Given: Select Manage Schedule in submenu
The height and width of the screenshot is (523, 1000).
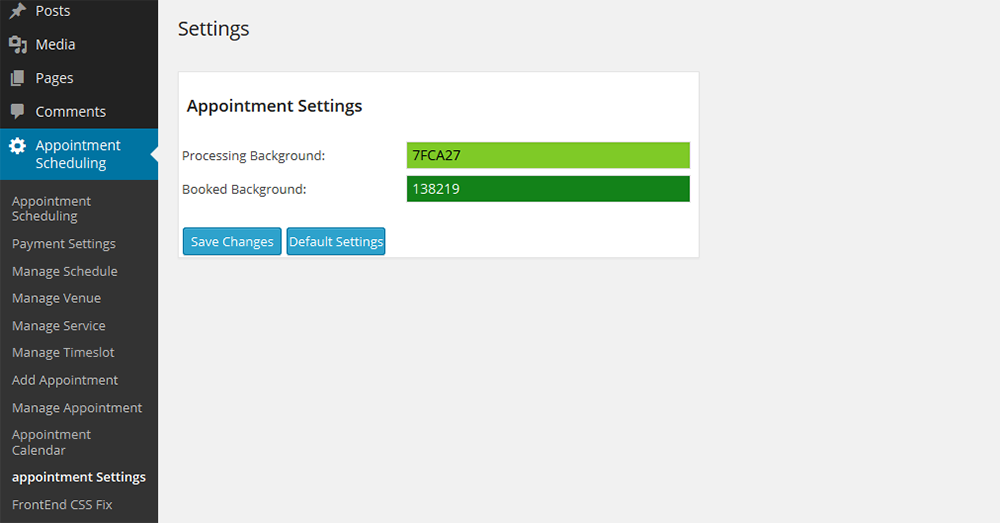Looking at the screenshot, I should pyautogui.click(x=65, y=271).
